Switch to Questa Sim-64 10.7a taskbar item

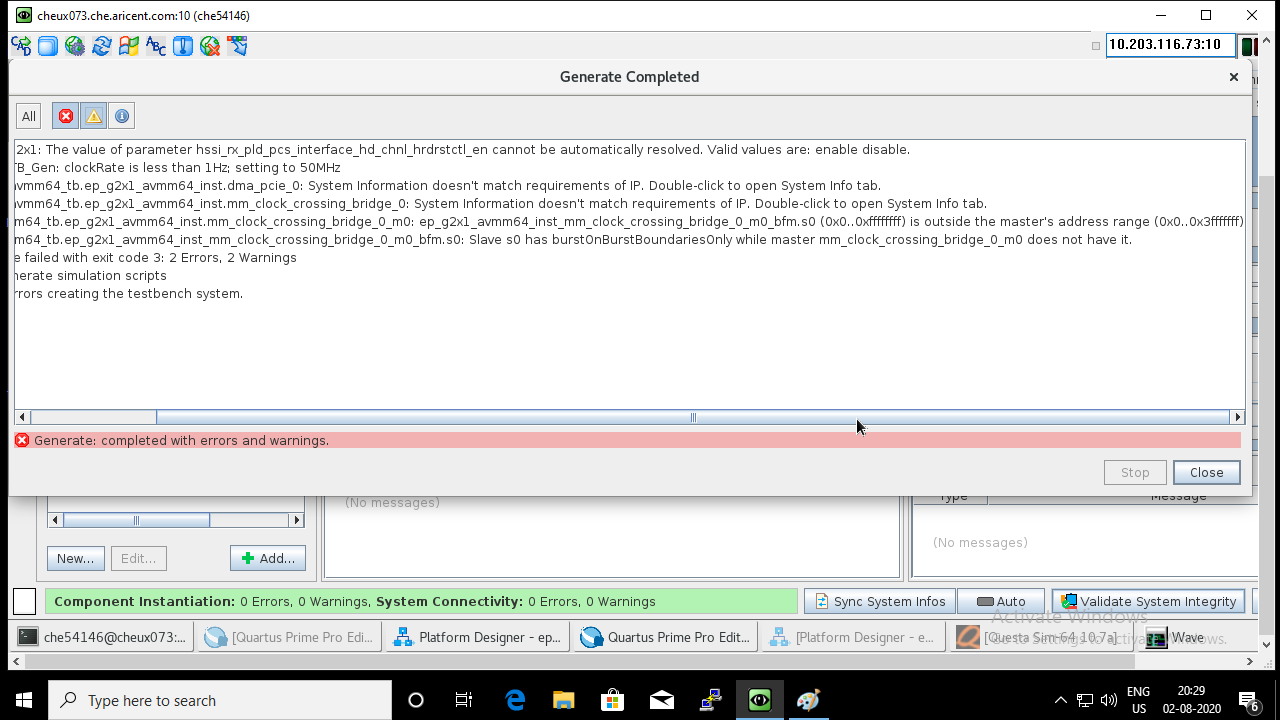click(x=1040, y=637)
